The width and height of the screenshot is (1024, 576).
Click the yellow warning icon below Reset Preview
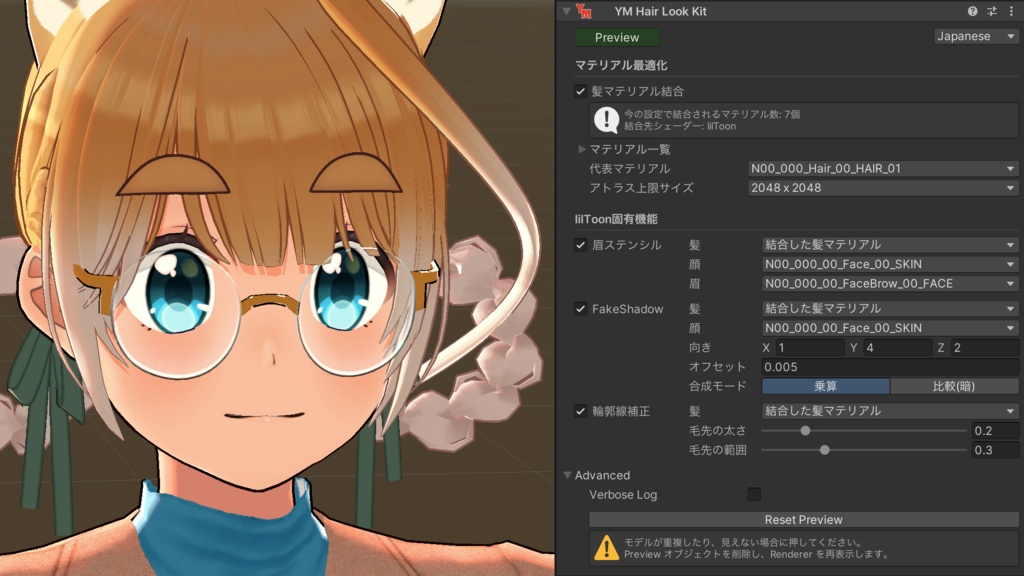point(606,548)
